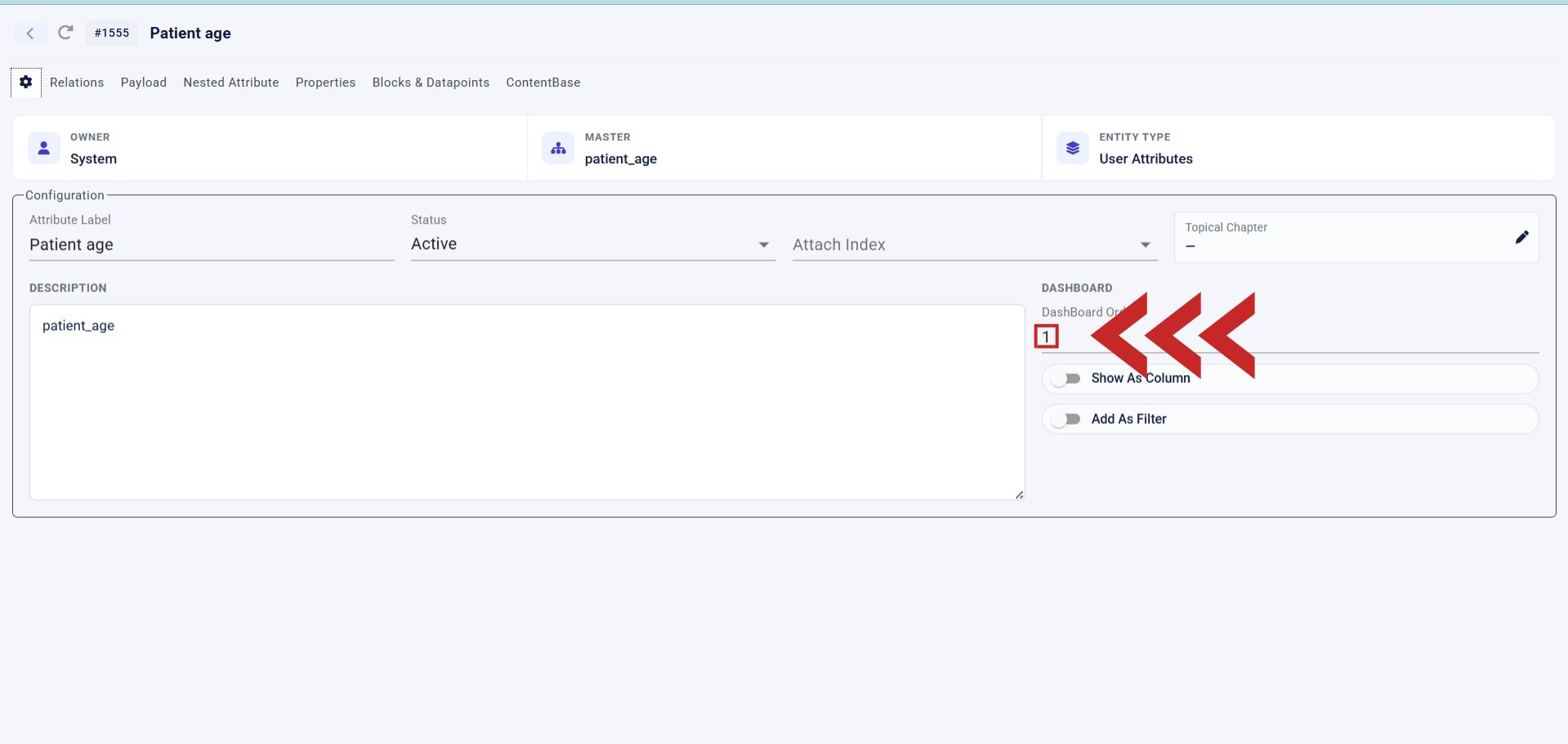
Task: Open the Payload tab
Action: tap(144, 82)
